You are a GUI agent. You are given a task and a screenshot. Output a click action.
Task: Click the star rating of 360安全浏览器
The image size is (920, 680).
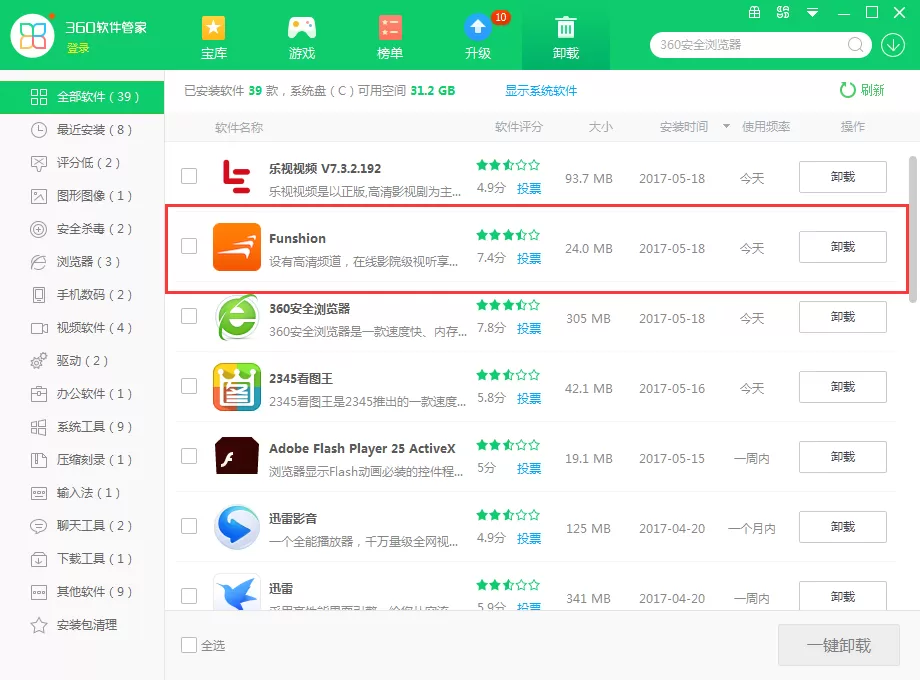[508, 305]
